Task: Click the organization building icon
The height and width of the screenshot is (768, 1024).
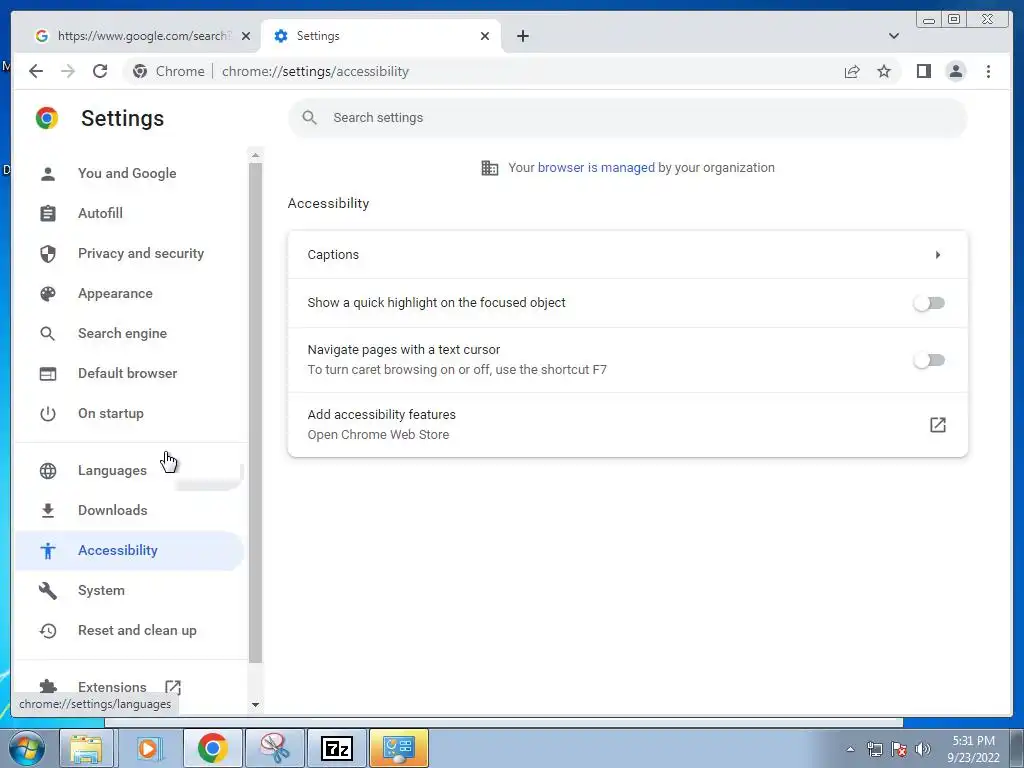Action: coord(490,168)
